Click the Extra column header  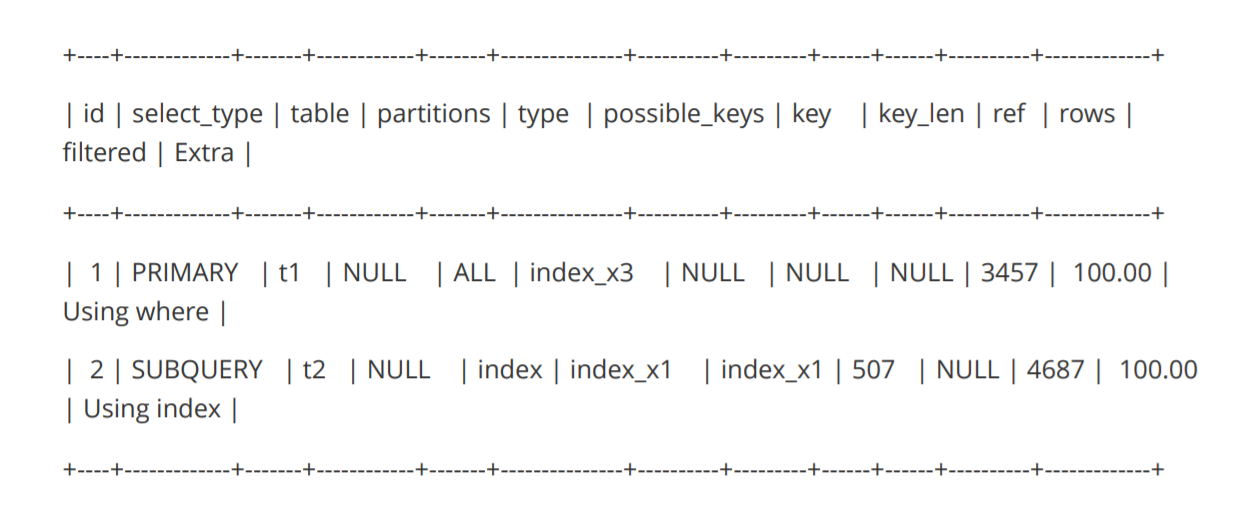tap(204, 153)
